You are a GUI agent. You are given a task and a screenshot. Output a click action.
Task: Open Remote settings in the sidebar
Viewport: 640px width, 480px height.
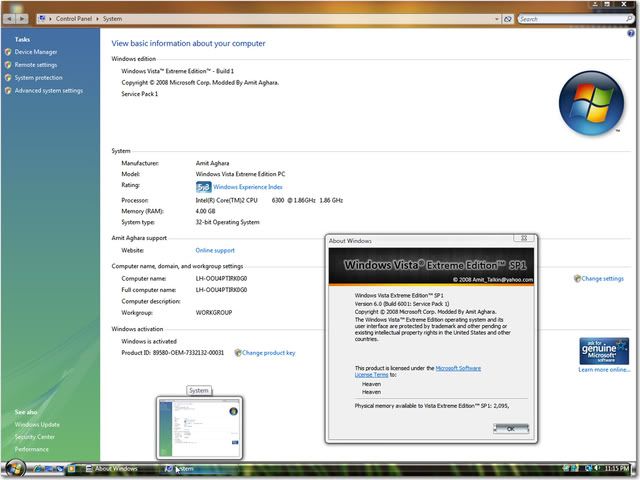pos(36,65)
